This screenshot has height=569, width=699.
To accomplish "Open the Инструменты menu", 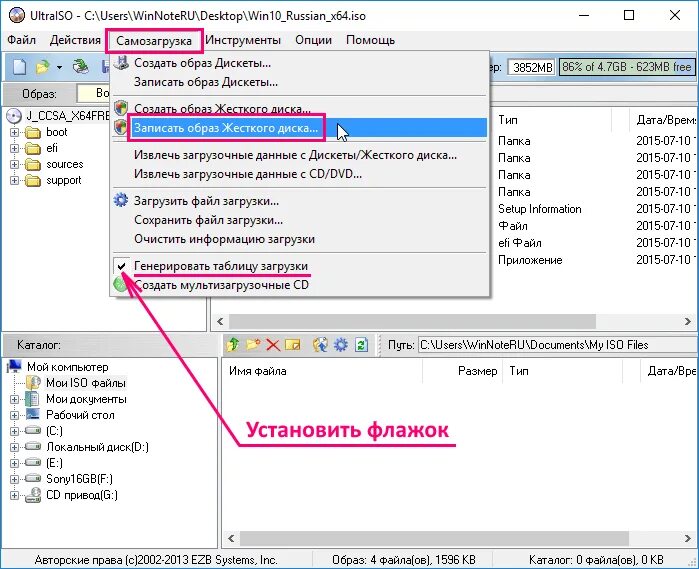I will click(243, 40).
